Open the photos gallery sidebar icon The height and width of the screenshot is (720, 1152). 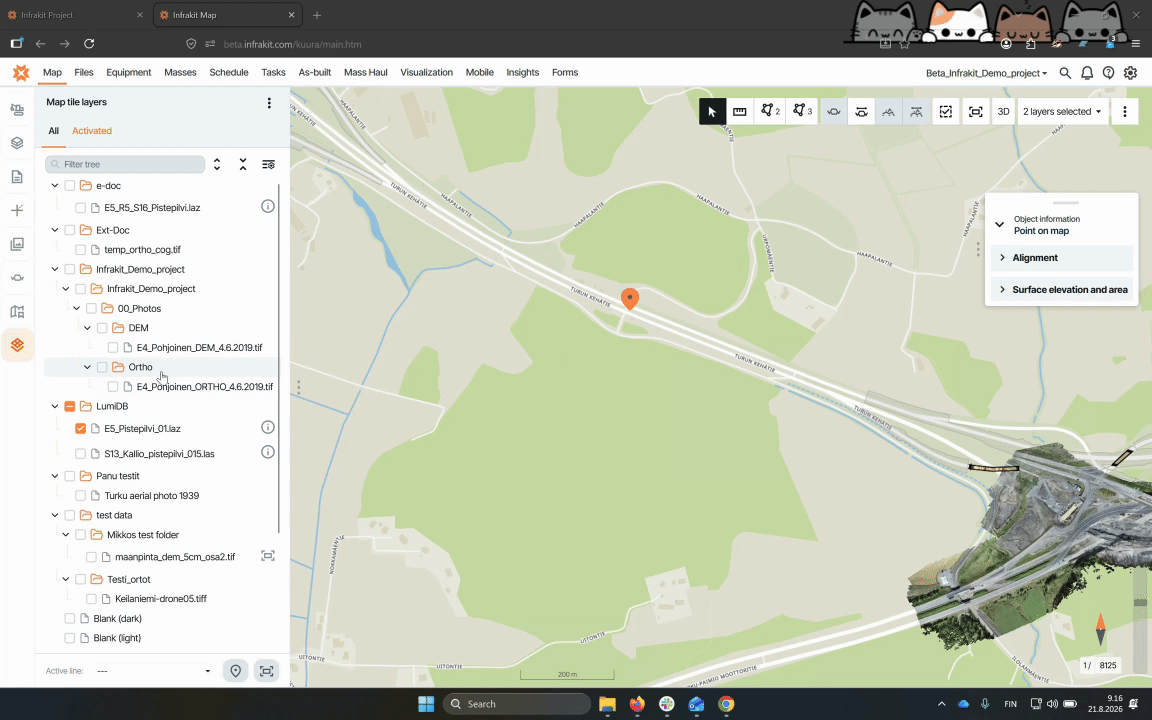pos(17,244)
